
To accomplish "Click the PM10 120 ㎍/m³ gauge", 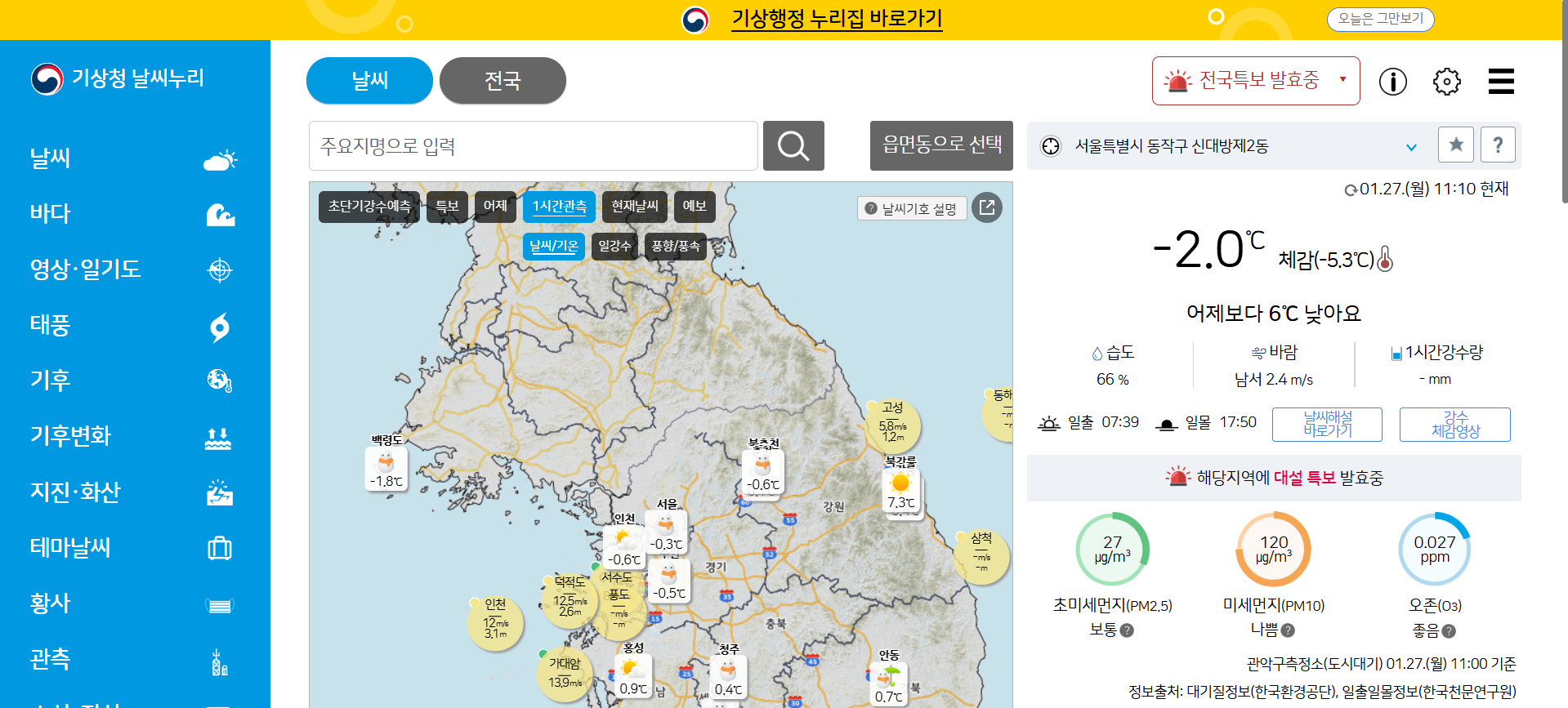I will tap(1274, 549).
